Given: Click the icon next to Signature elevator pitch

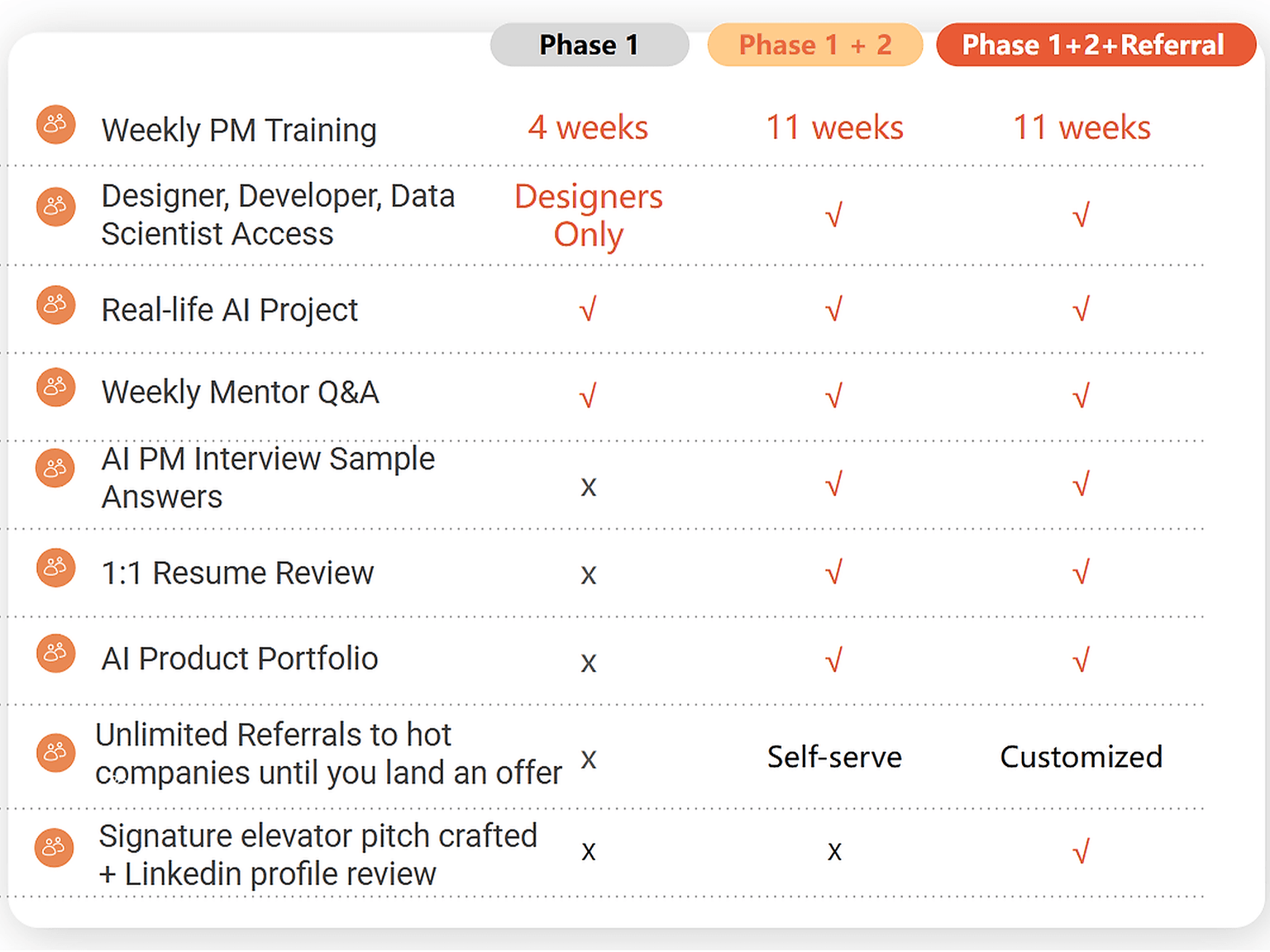Looking at the screenshot, I should tap(55, 848).
